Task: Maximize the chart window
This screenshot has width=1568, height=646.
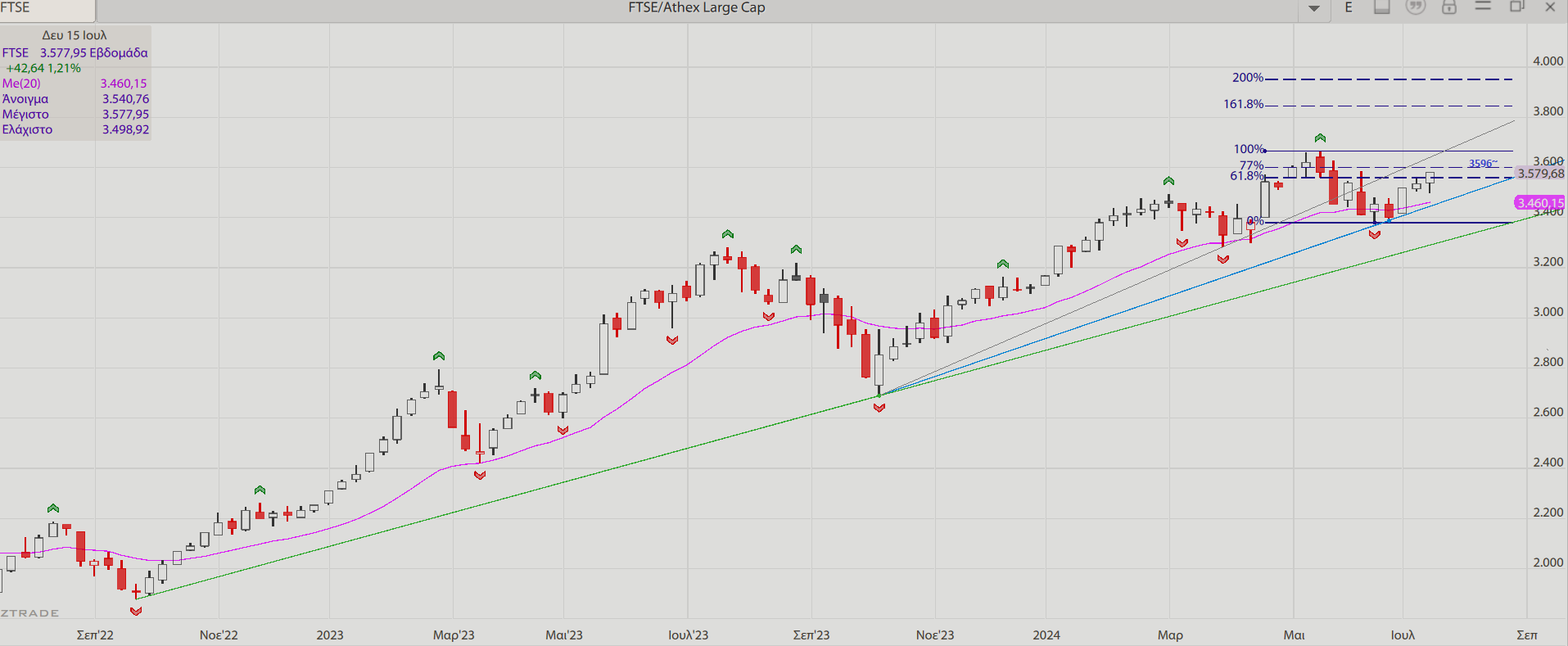Action: click(1516, 7)
